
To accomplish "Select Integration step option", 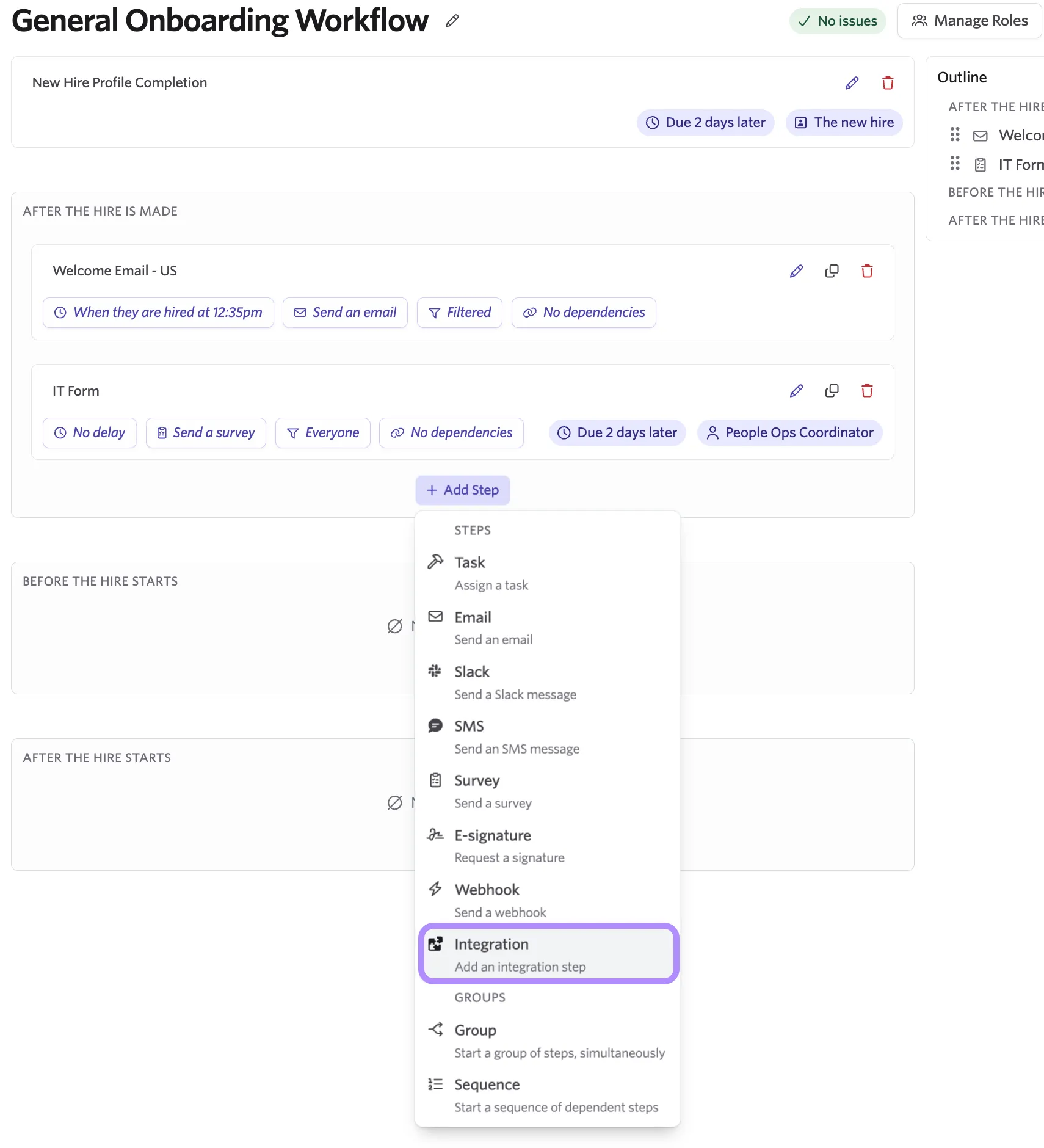I will click(x=549, y=955).
